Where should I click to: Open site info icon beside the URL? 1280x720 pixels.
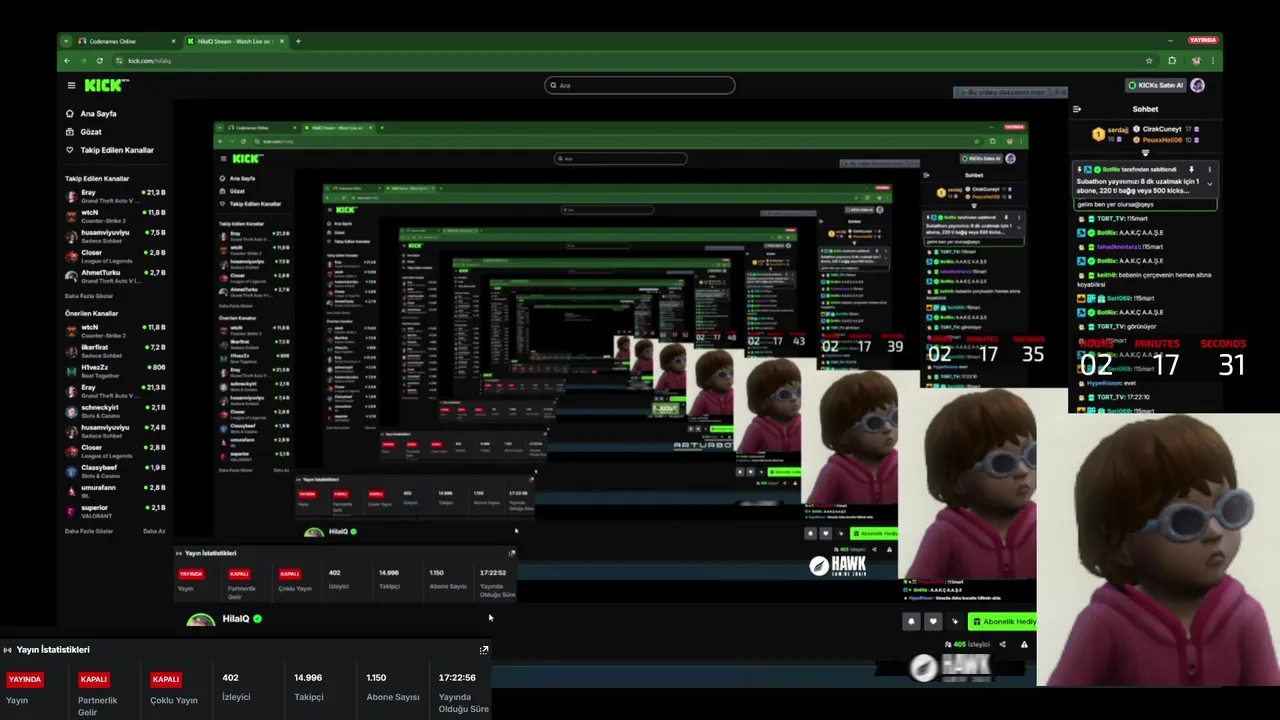click(x=120, y=61)
